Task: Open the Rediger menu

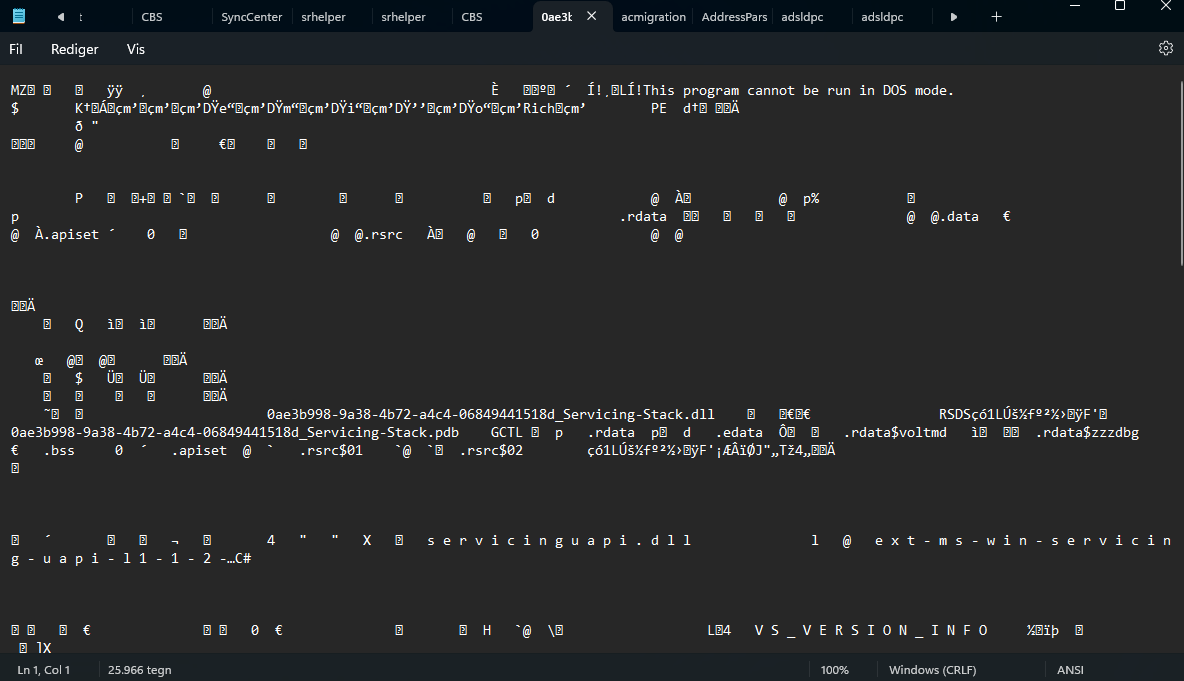Action: coord(75,49)
